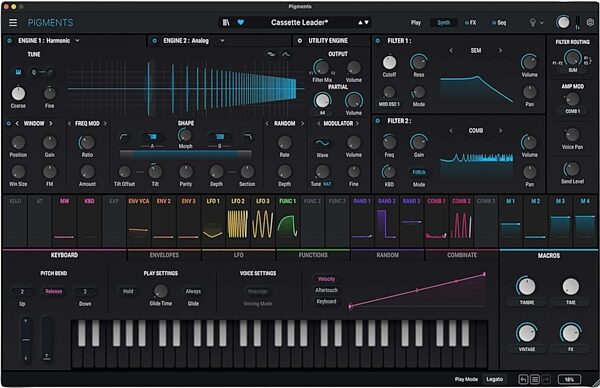Adjust the master volume knob
The width and height of the screenshot is (600, 388).
point(563,23)
